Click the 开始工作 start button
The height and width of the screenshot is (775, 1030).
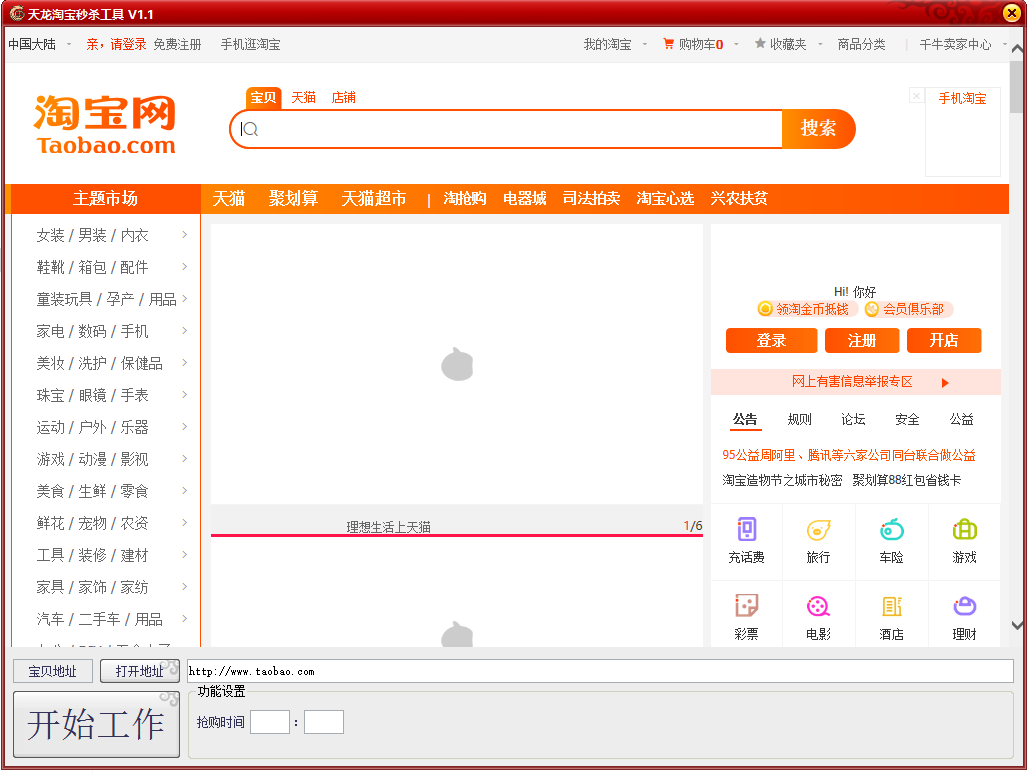tap(96, 724)
